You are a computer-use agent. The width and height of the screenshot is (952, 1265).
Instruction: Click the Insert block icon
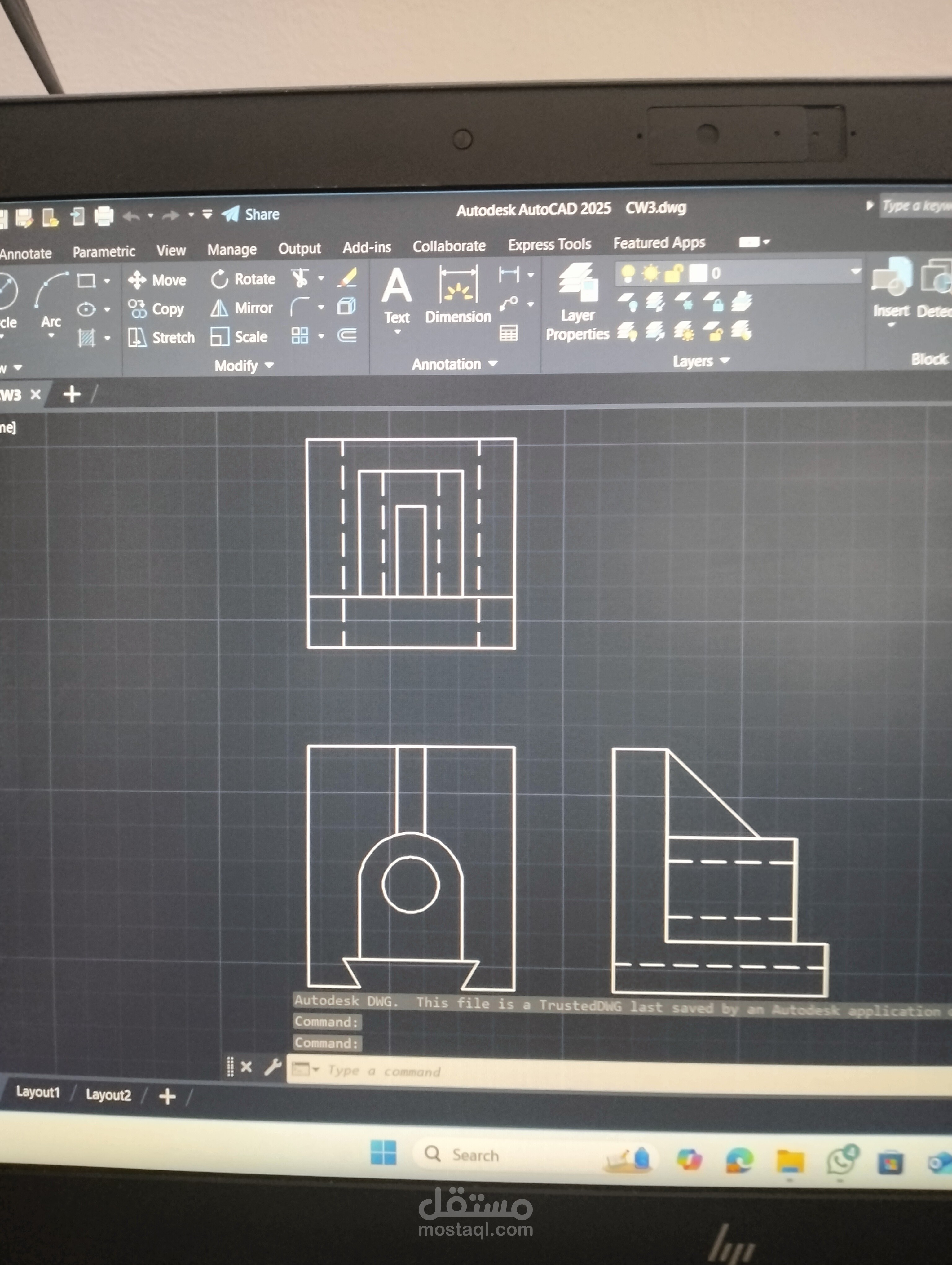pos(892,288)
